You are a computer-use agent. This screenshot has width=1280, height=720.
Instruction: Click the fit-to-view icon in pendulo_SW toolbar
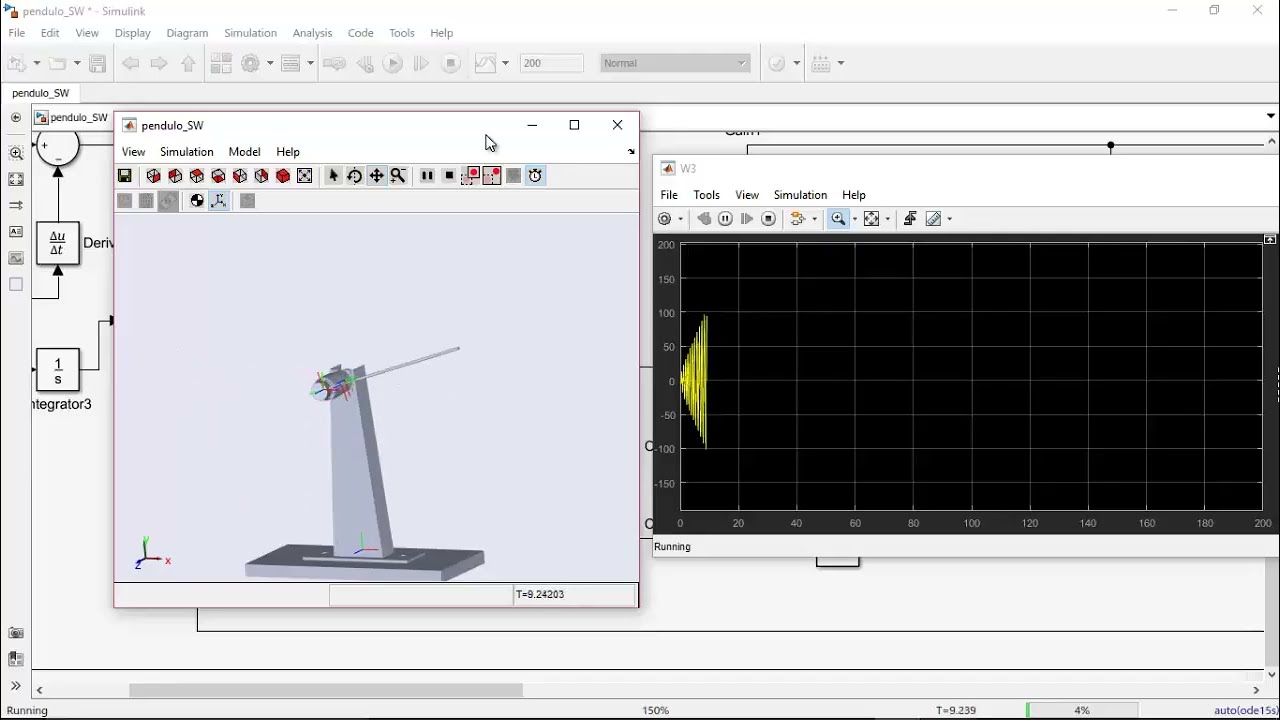[x=305, y=176]
